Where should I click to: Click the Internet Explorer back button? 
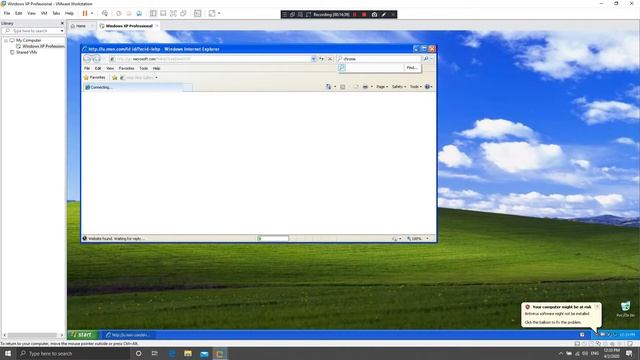coord(87,59)
